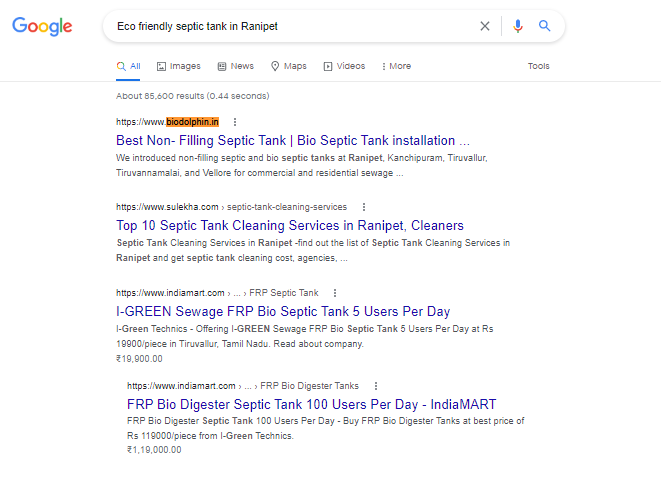Click the blue magnifier search button
Image resolution: width=661 pixels, height=485 pixels.
[545, 26]
